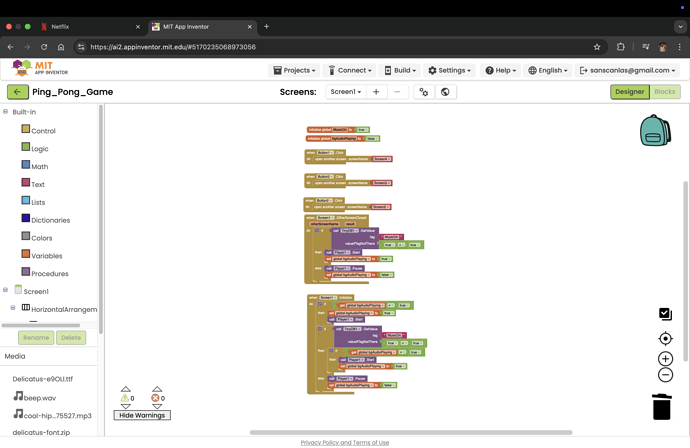Center the workspace with the target icon
The image size is (690, 448).
[x=665, y=338]
